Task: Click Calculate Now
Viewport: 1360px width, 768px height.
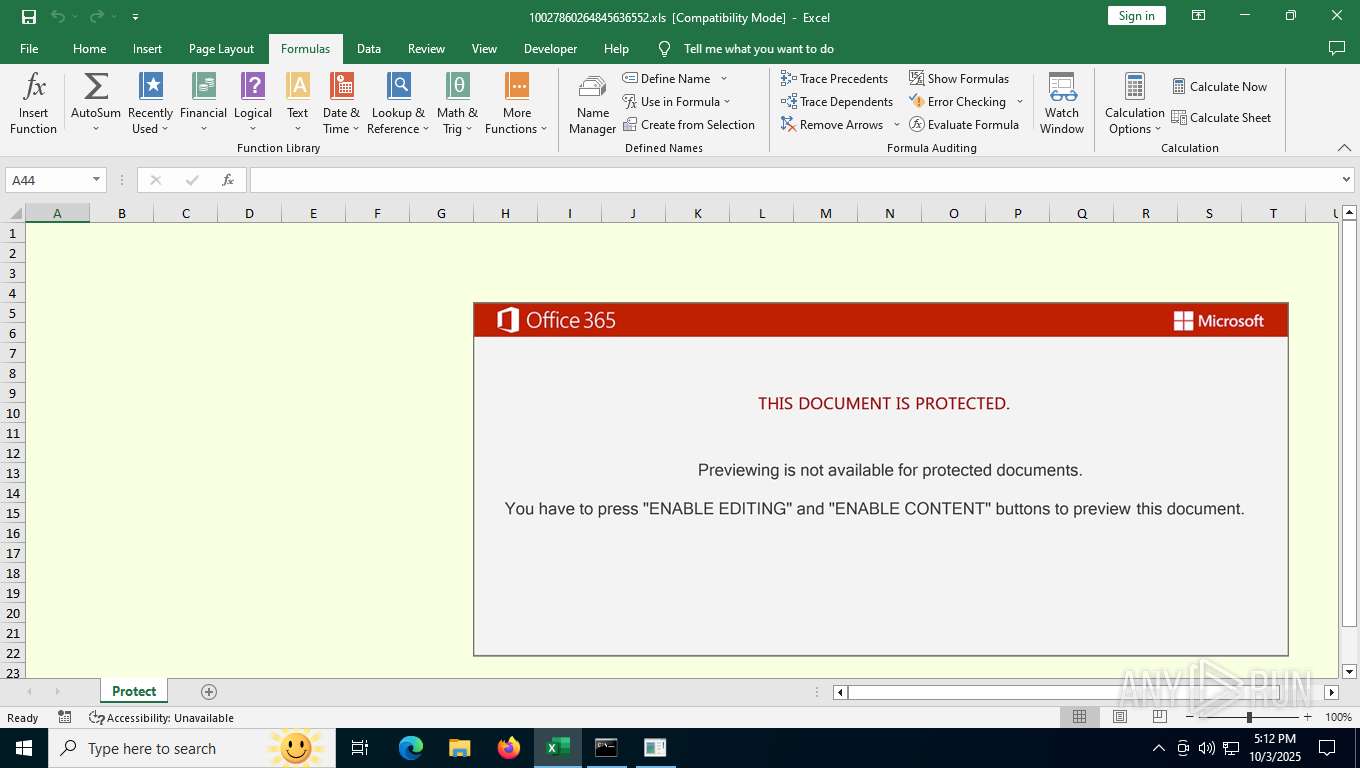Action: (1219, 86)
